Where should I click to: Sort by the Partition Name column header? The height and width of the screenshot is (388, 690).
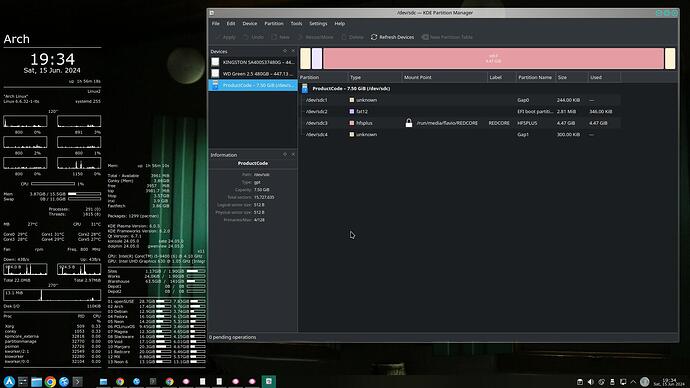click(x=536, y=77)
